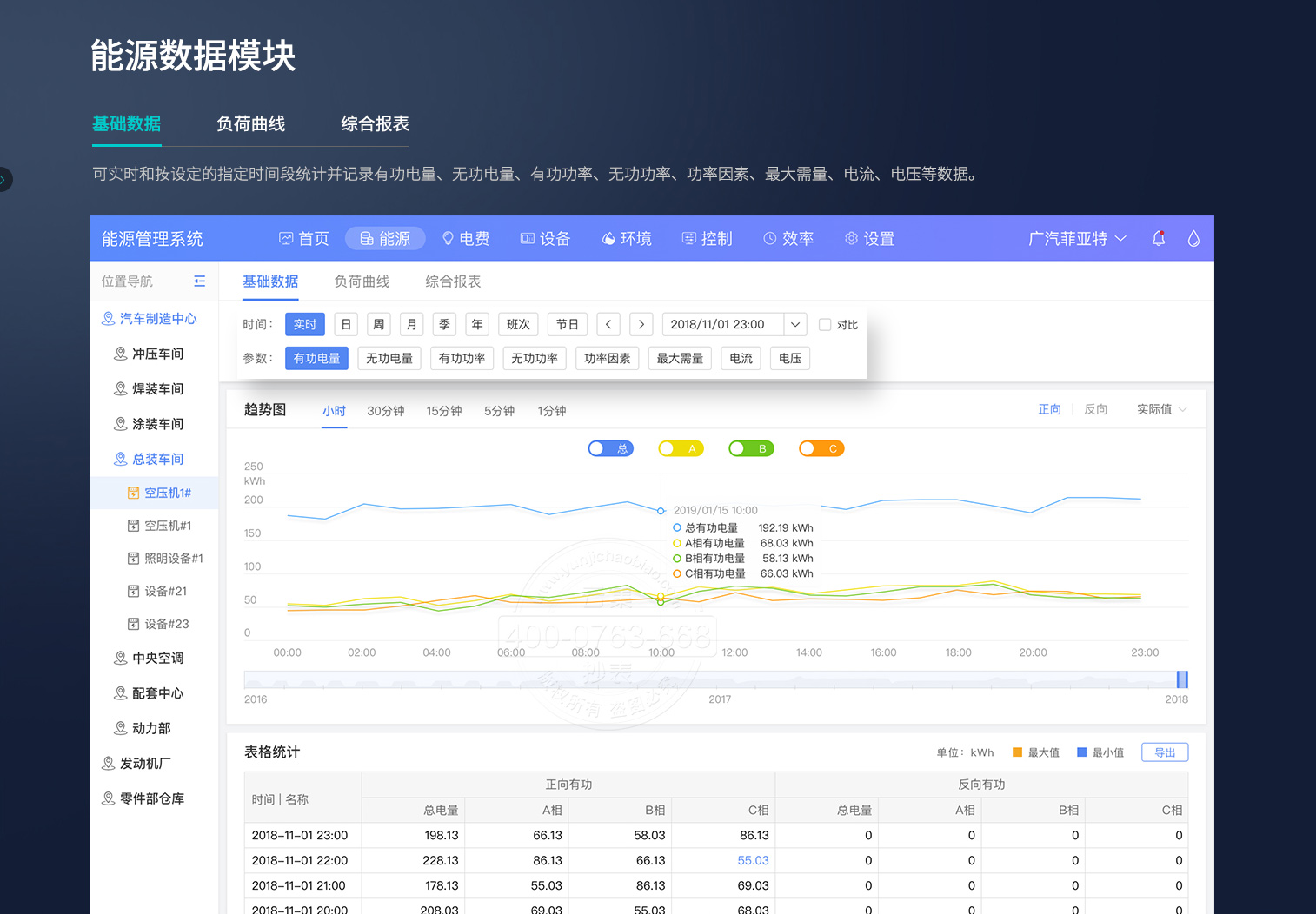Click the 导出 export button
This screenshot has height=914, width=1316.
coord(1165,752)
